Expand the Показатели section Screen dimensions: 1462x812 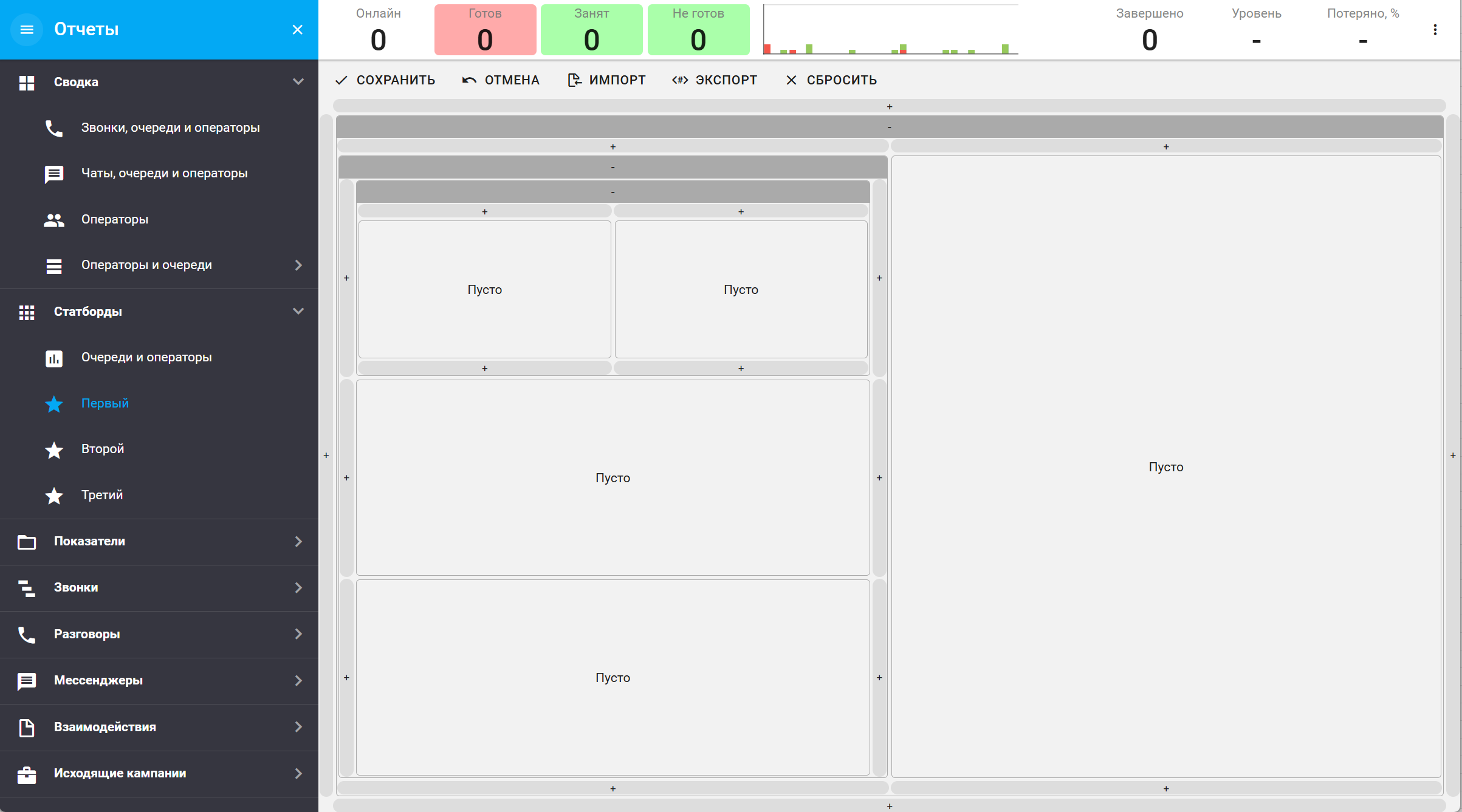click(x=298, y=541)
